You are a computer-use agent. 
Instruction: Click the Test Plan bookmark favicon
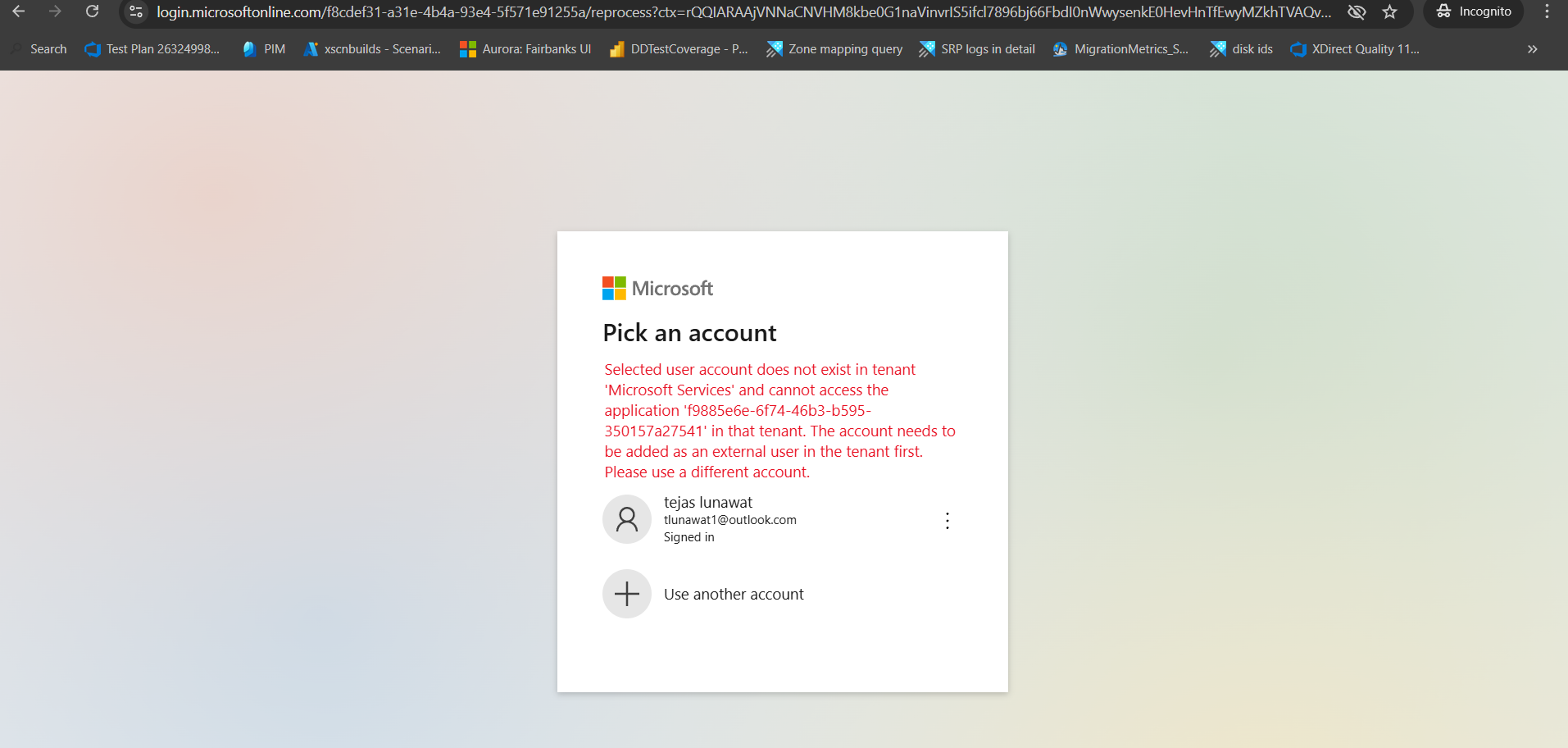93,49
